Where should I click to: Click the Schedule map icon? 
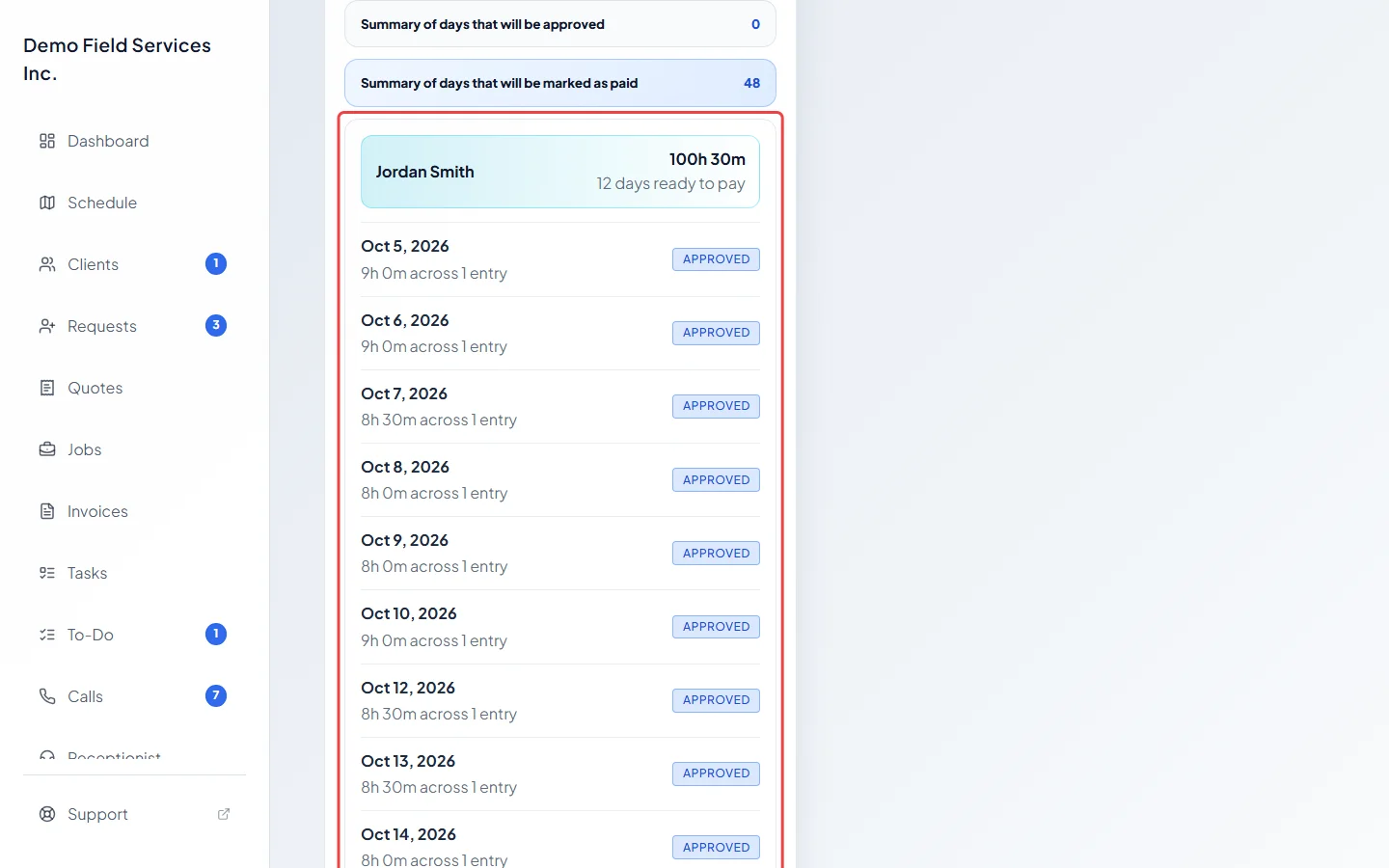pyautogui.click(x=47, y=203)
